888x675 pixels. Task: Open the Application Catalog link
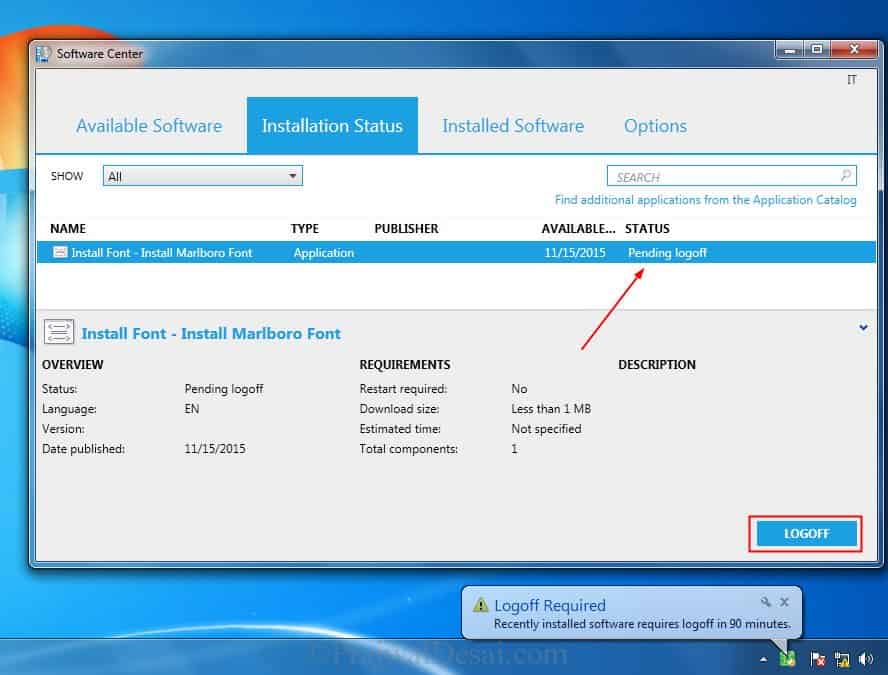705,200
